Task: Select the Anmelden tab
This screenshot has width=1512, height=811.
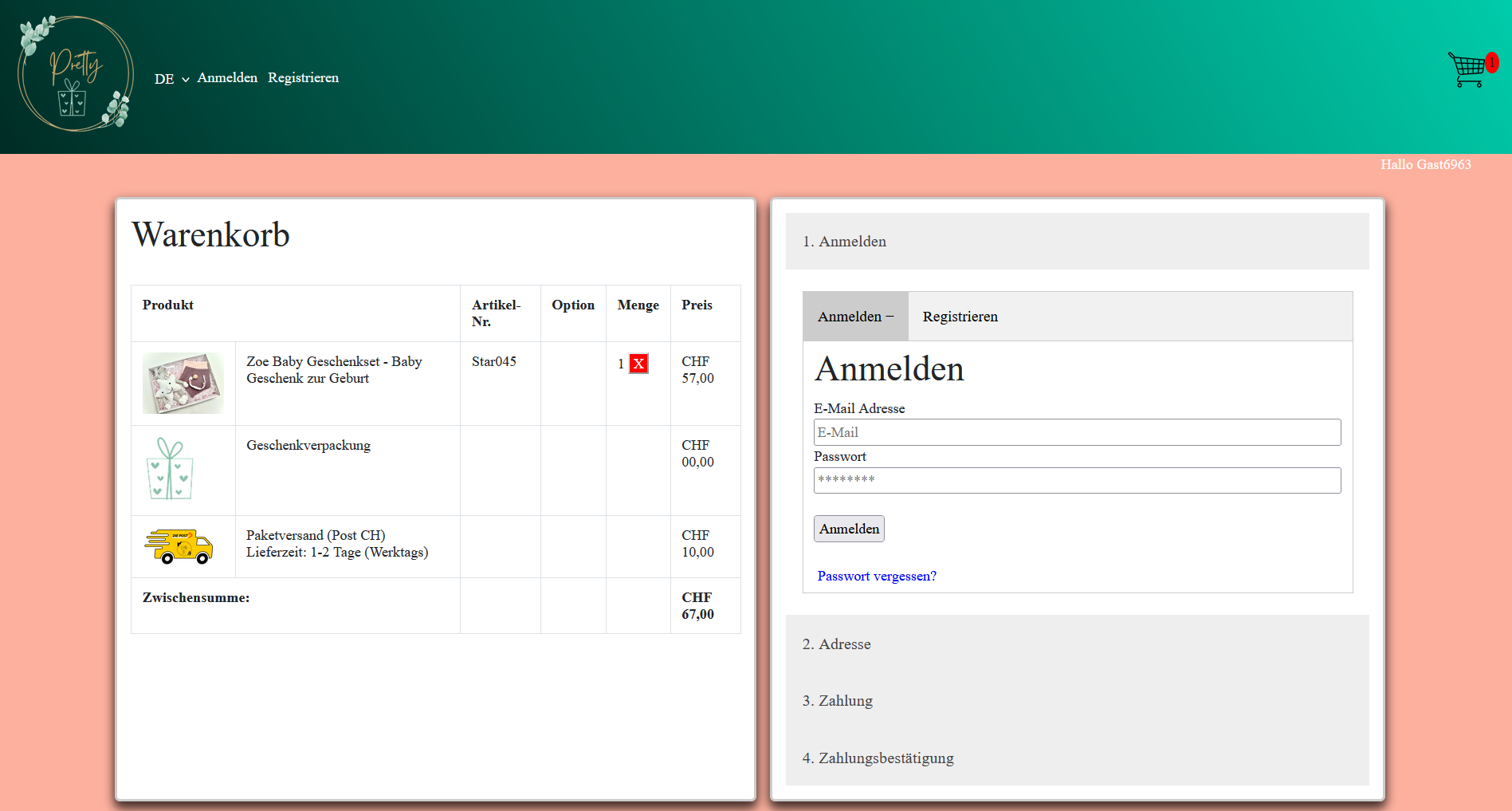Action: coord(854,316)
